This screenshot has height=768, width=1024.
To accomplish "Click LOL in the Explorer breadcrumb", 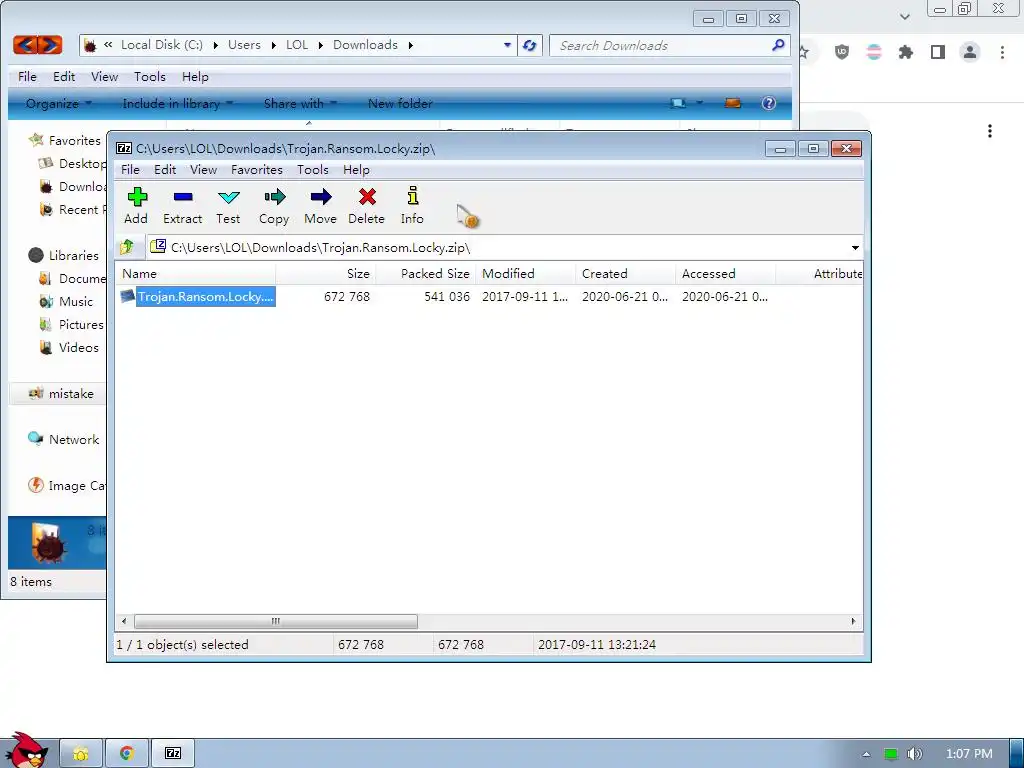I will pyautogui.click(x=296, y=45).
